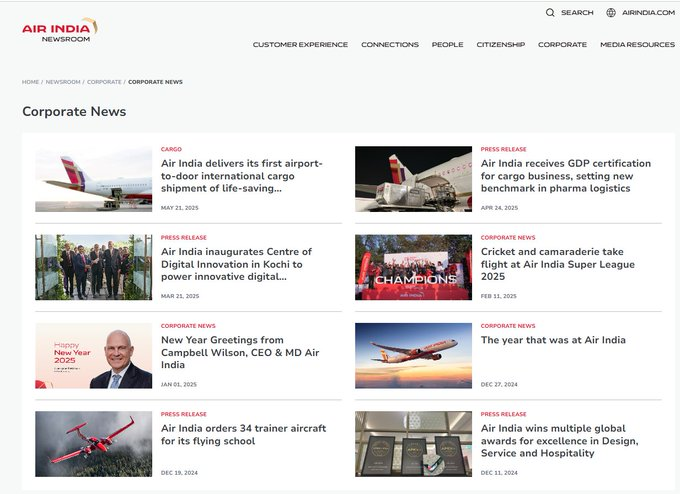This screenshot has height=494, width=680.
Task: Open the Customer Experience menu
Action: [300, 45]
